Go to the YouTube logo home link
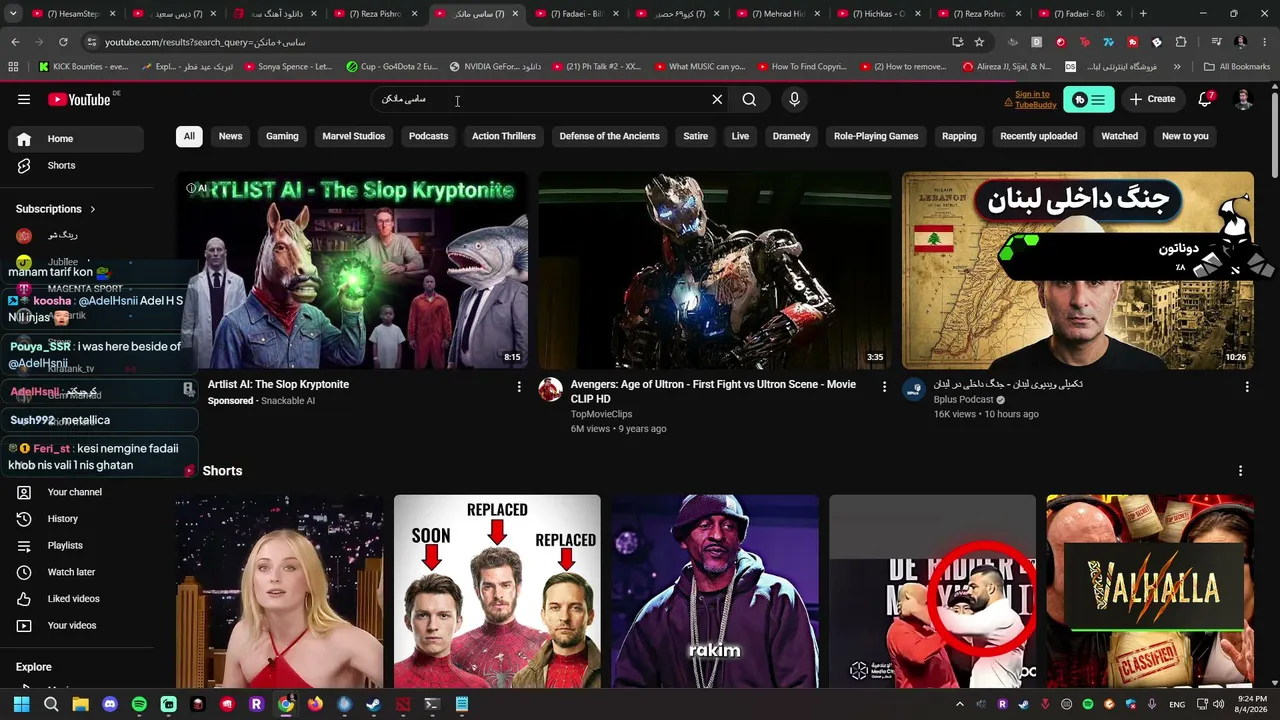This screenshot has height=720, width=1280. tap(80, 99)
